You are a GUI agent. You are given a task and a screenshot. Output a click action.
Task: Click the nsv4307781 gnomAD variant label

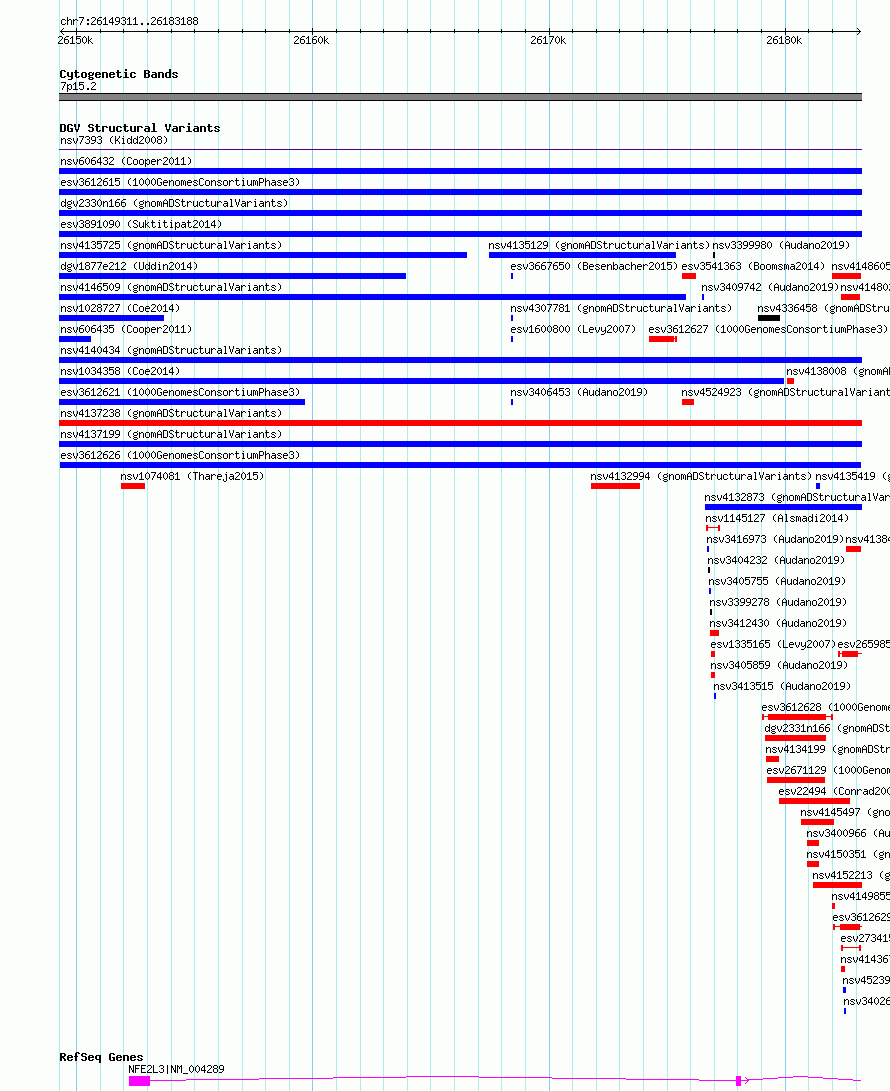[x=621, y=308]
